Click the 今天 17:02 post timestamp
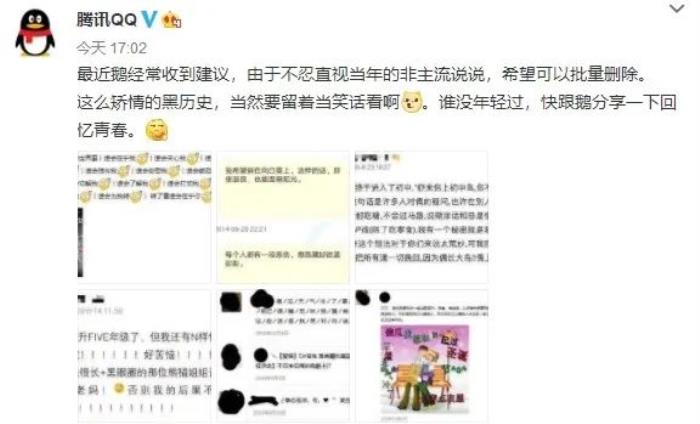 (x=111, y=48)
